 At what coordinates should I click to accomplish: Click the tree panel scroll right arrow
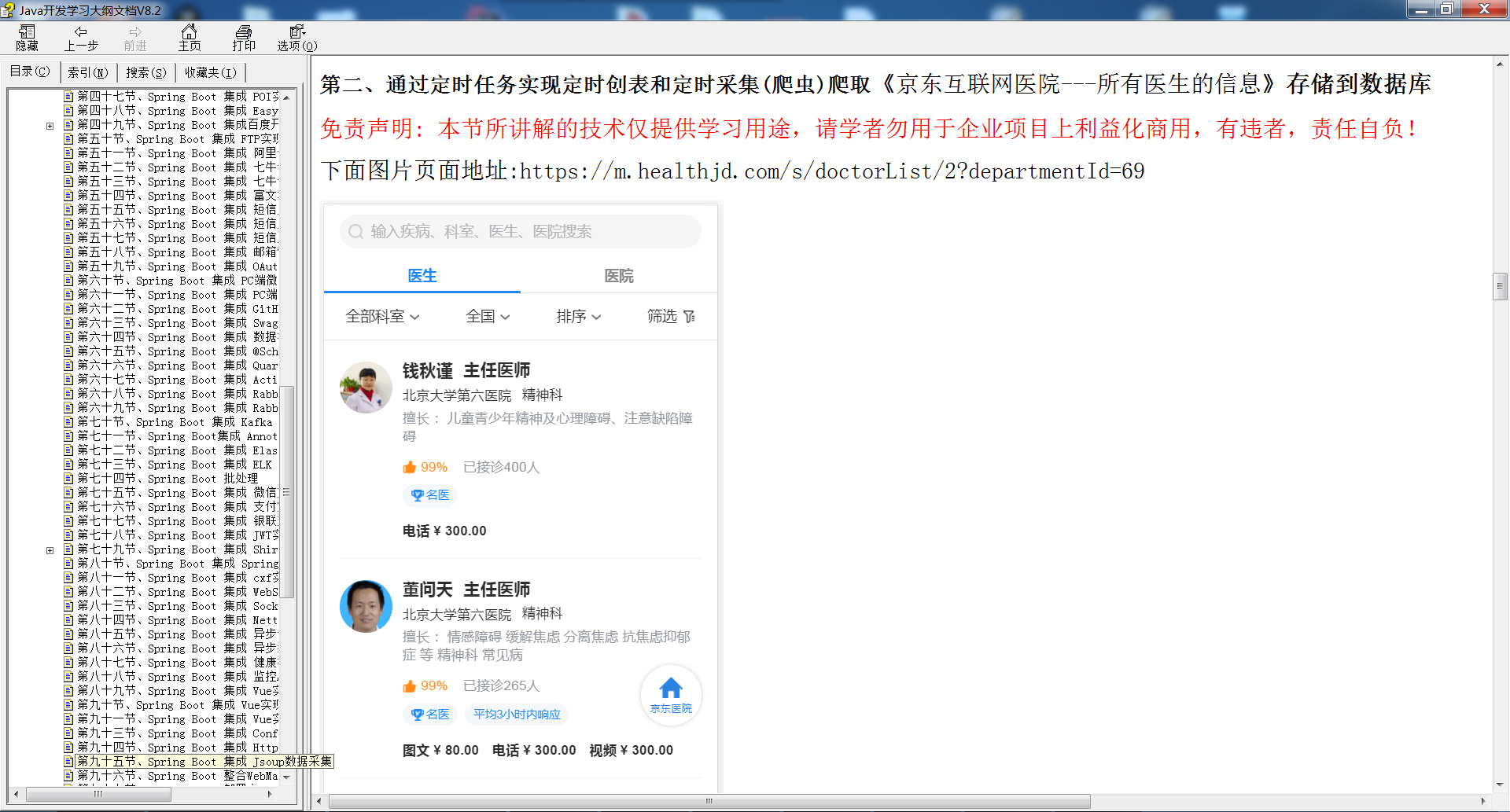click(270, 794)
